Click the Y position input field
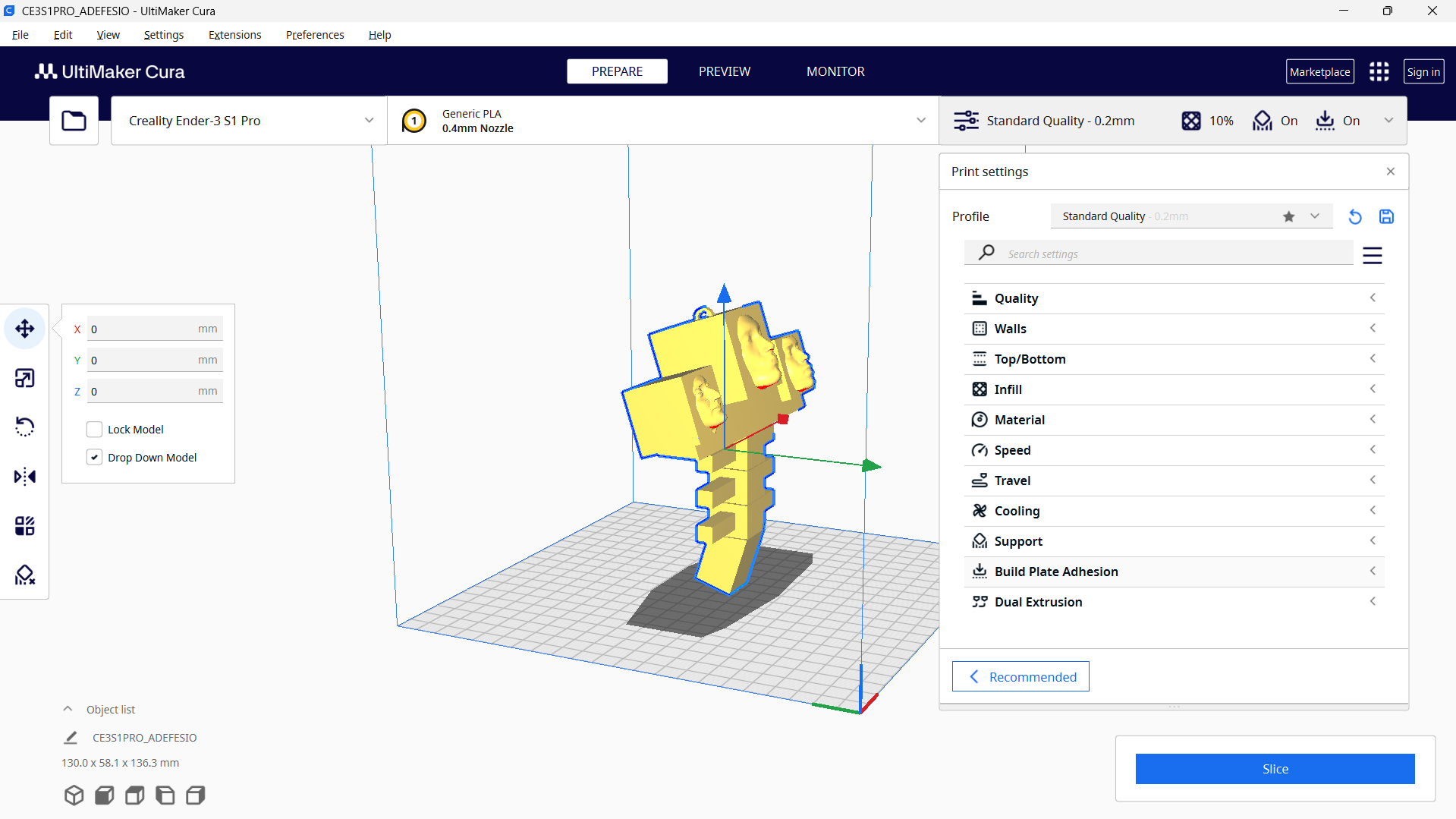The height and width of the screenshot is (819, 1456). 155,361
